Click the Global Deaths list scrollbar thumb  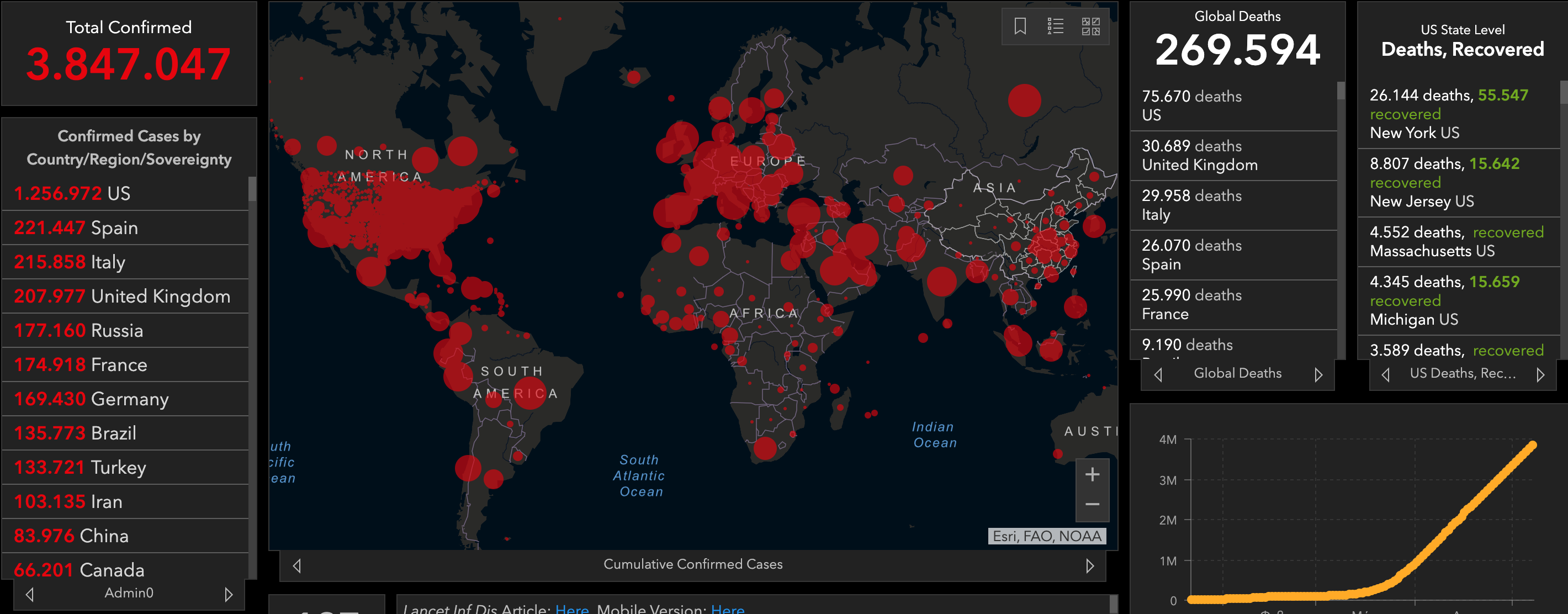[x=1341, y=91]
